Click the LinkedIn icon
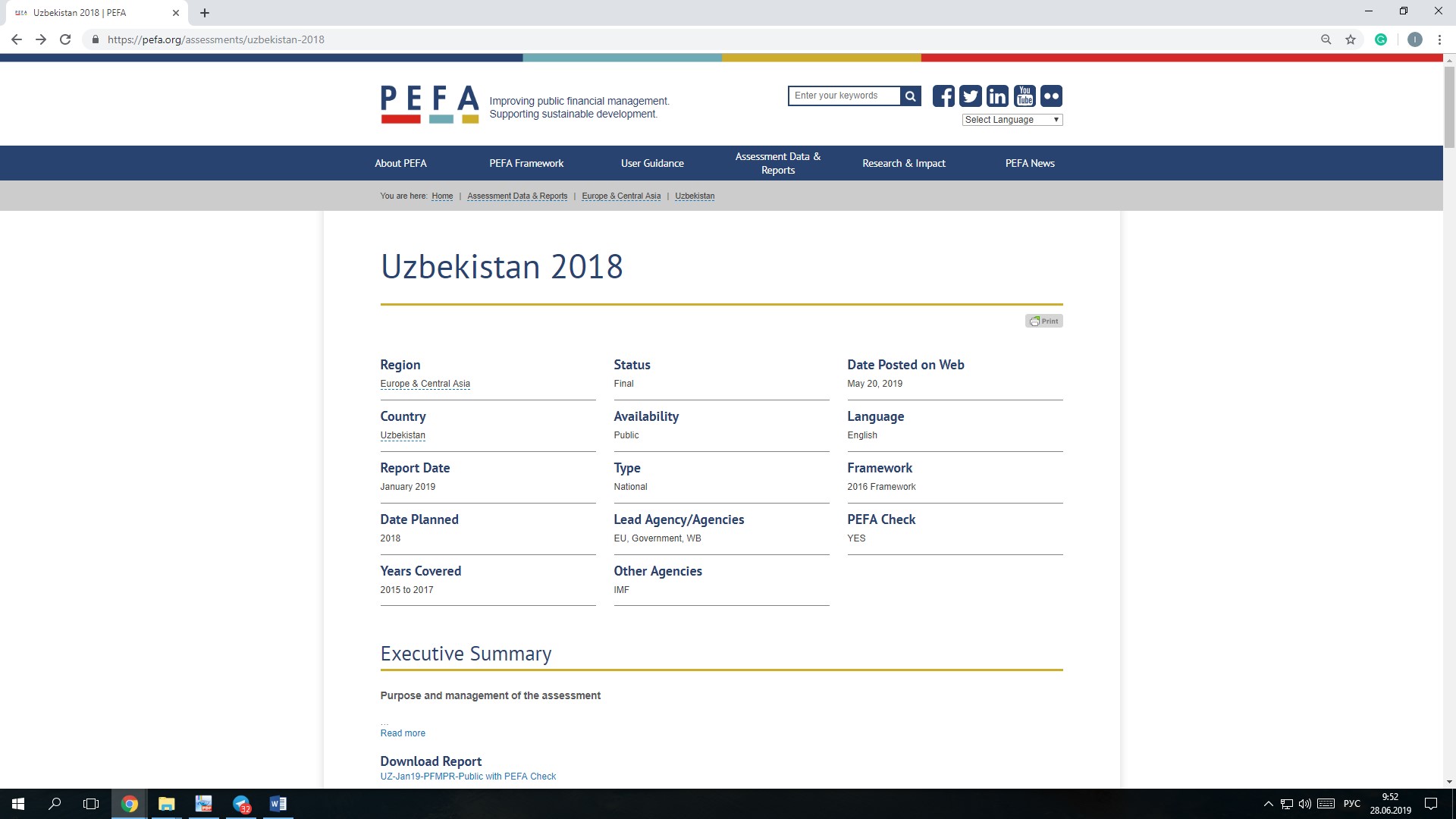 click(x=997, y=95)
